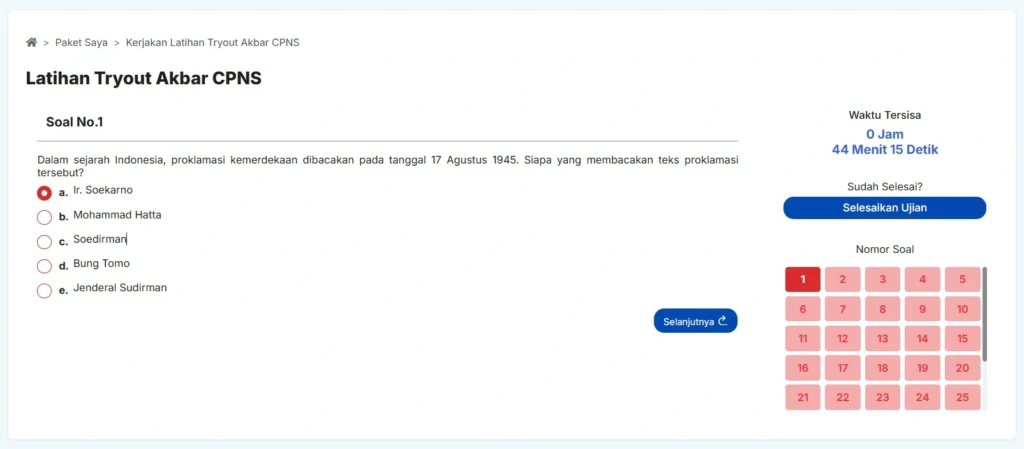
Task: Open Paket Saya breadcrumb link
Action: (x=81, y=43)
